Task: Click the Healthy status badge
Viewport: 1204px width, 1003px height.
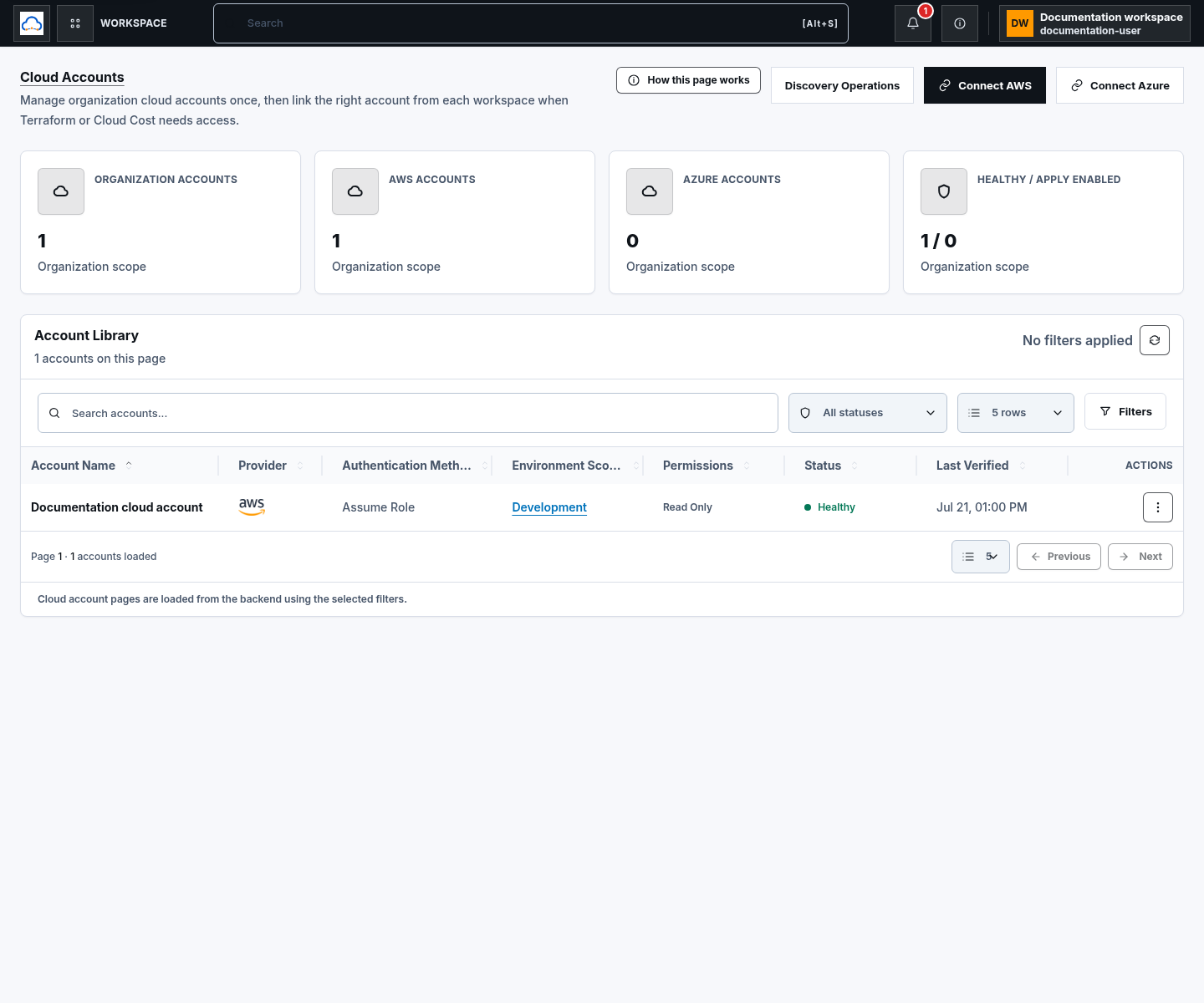Action: (829, 507)
